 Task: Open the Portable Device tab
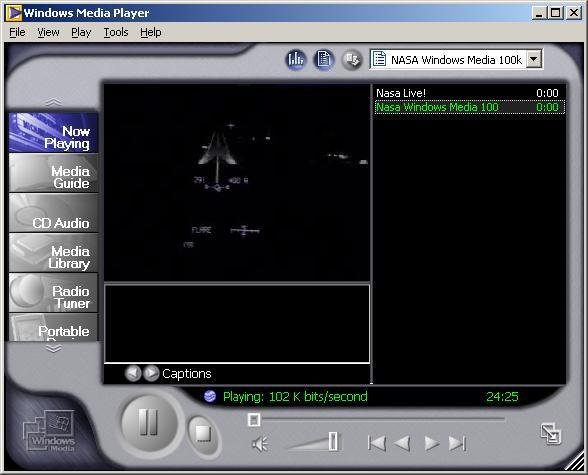[53, 327]
